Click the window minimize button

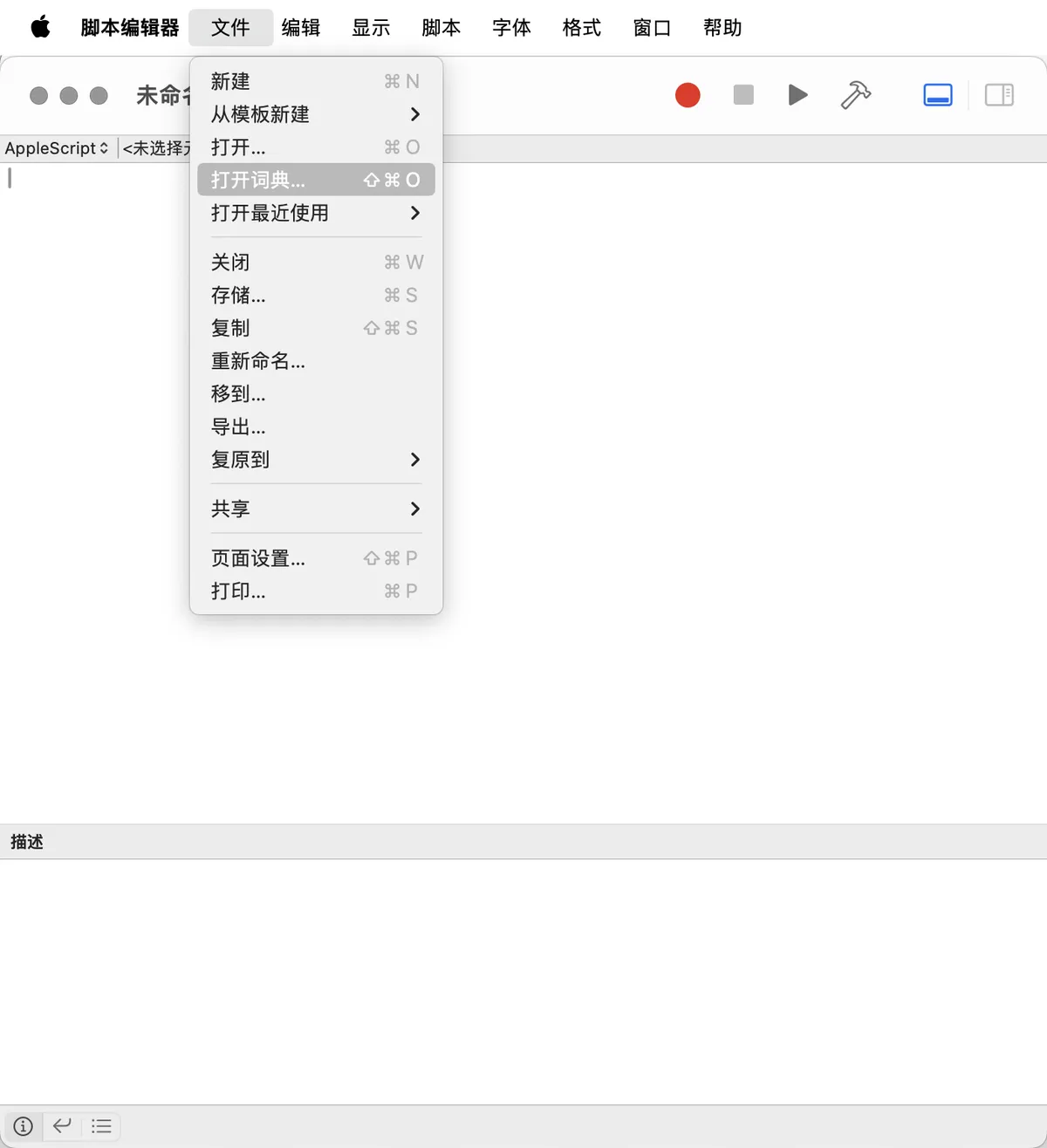pyautogui.click(x=69, y=95)
